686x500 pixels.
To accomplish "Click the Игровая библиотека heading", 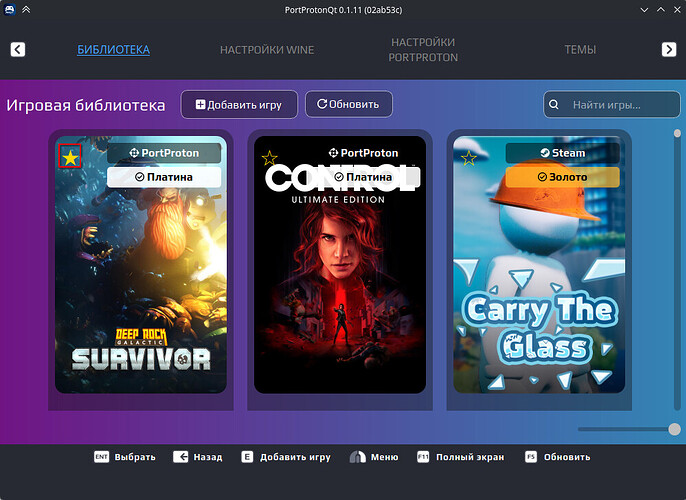I will pos(86,105).
